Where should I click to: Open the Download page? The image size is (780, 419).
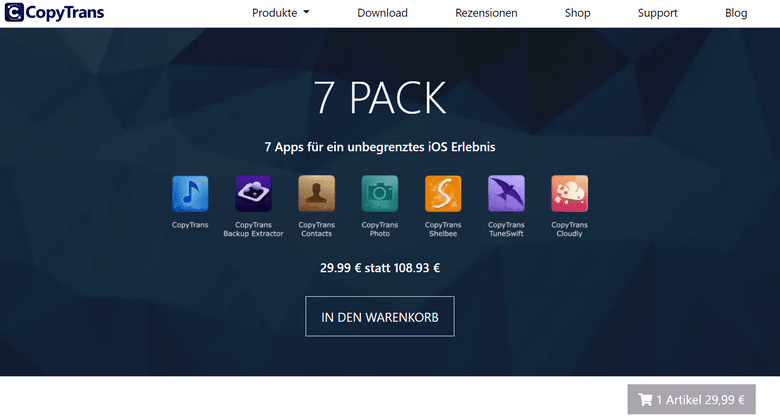(x=382, y=13)
